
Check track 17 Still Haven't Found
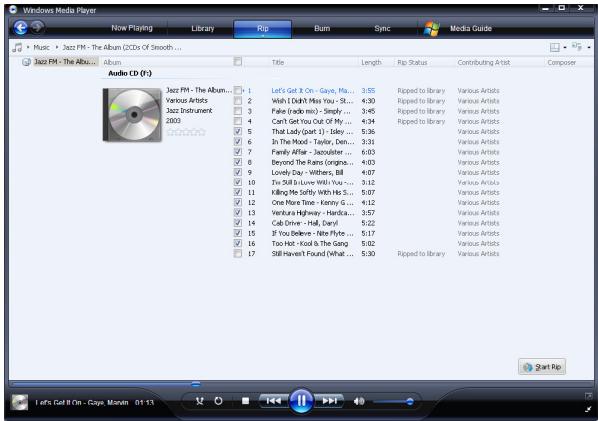(238, 254)
